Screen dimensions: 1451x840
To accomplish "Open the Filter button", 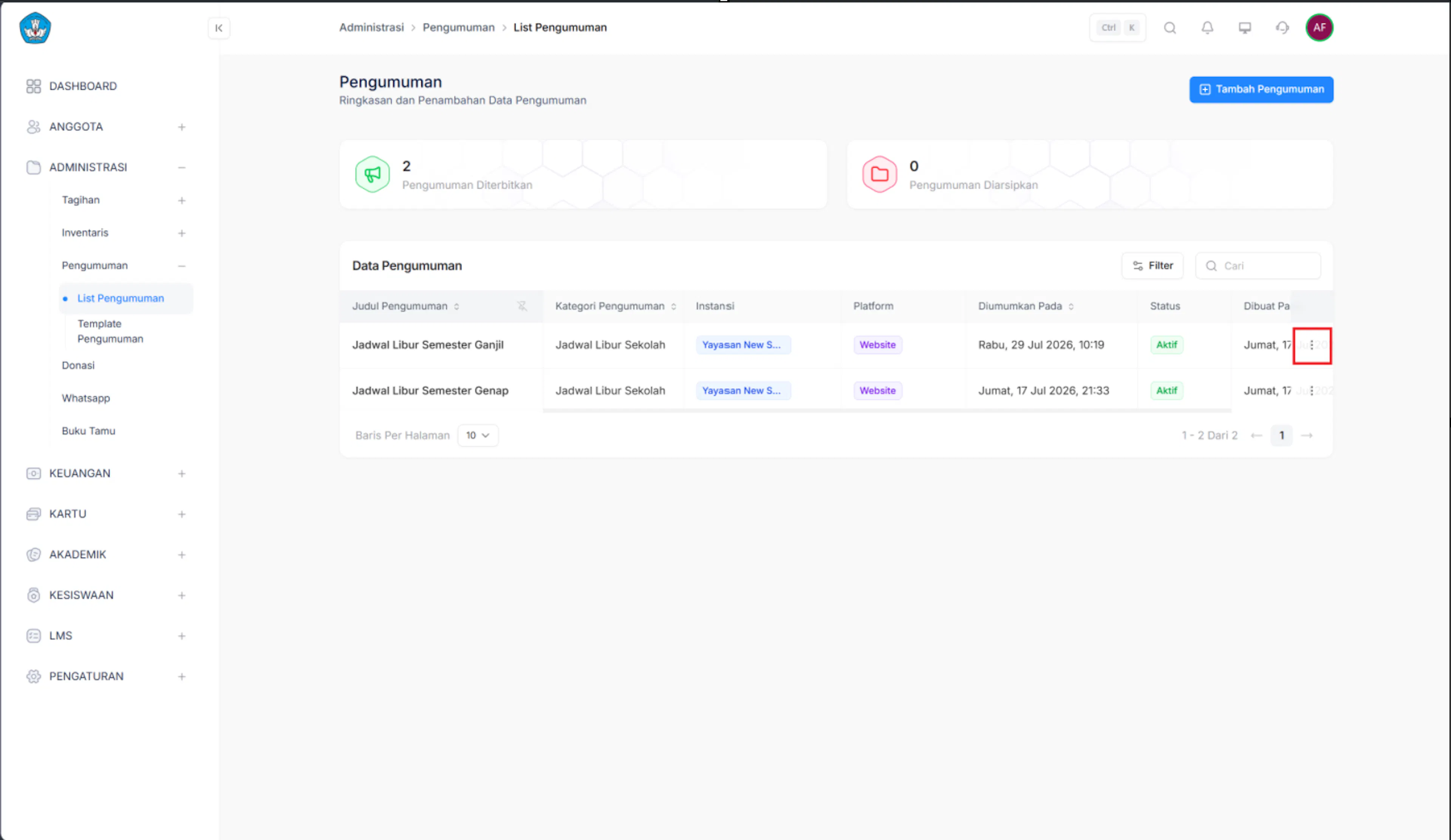I will [x=1153, y=266].
